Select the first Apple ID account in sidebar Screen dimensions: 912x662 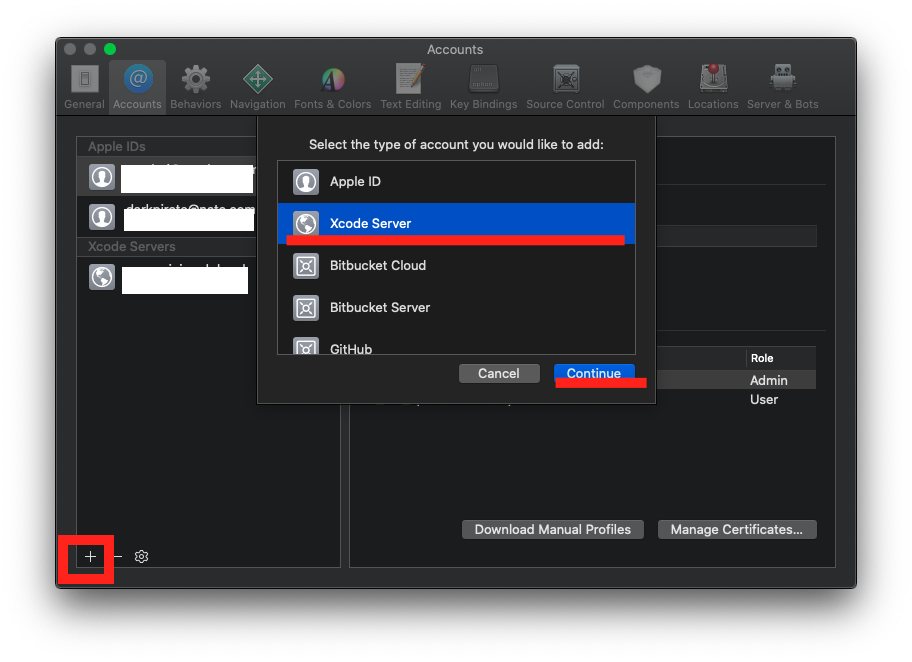tap(167, 177)
